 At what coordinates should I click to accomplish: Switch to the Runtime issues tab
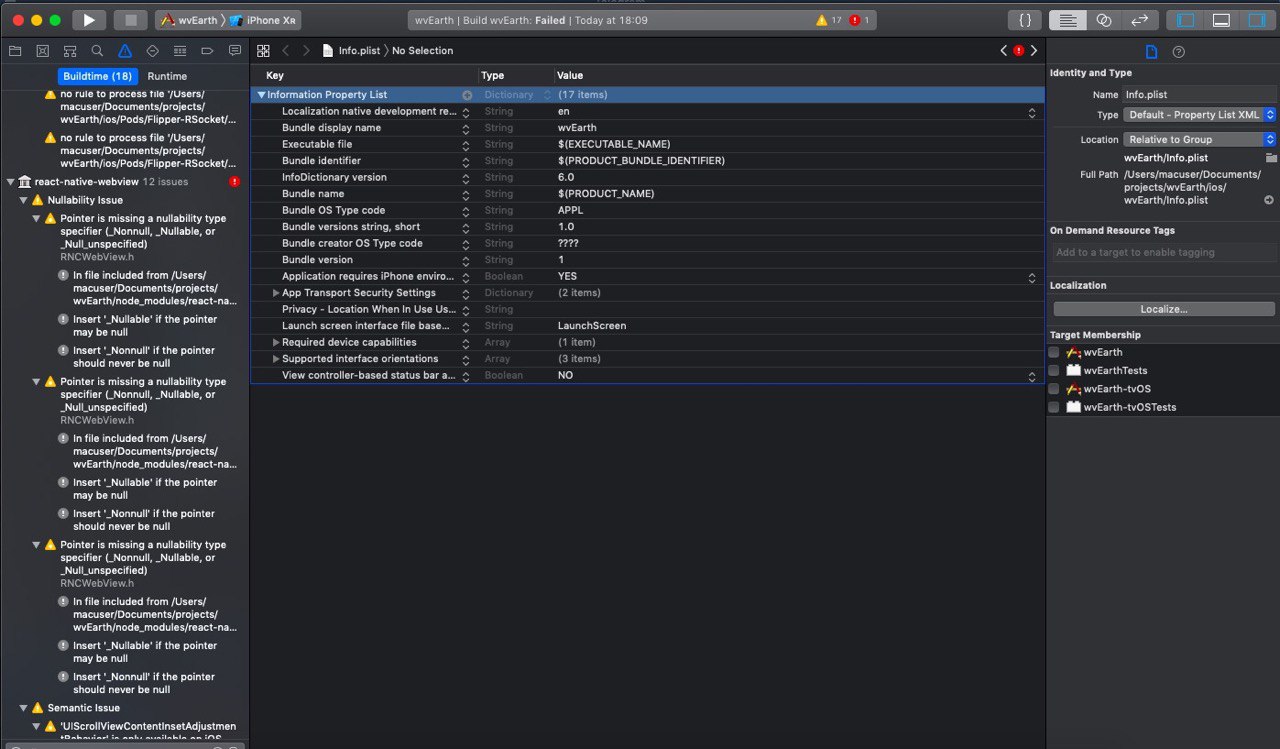tap(167, 76)
